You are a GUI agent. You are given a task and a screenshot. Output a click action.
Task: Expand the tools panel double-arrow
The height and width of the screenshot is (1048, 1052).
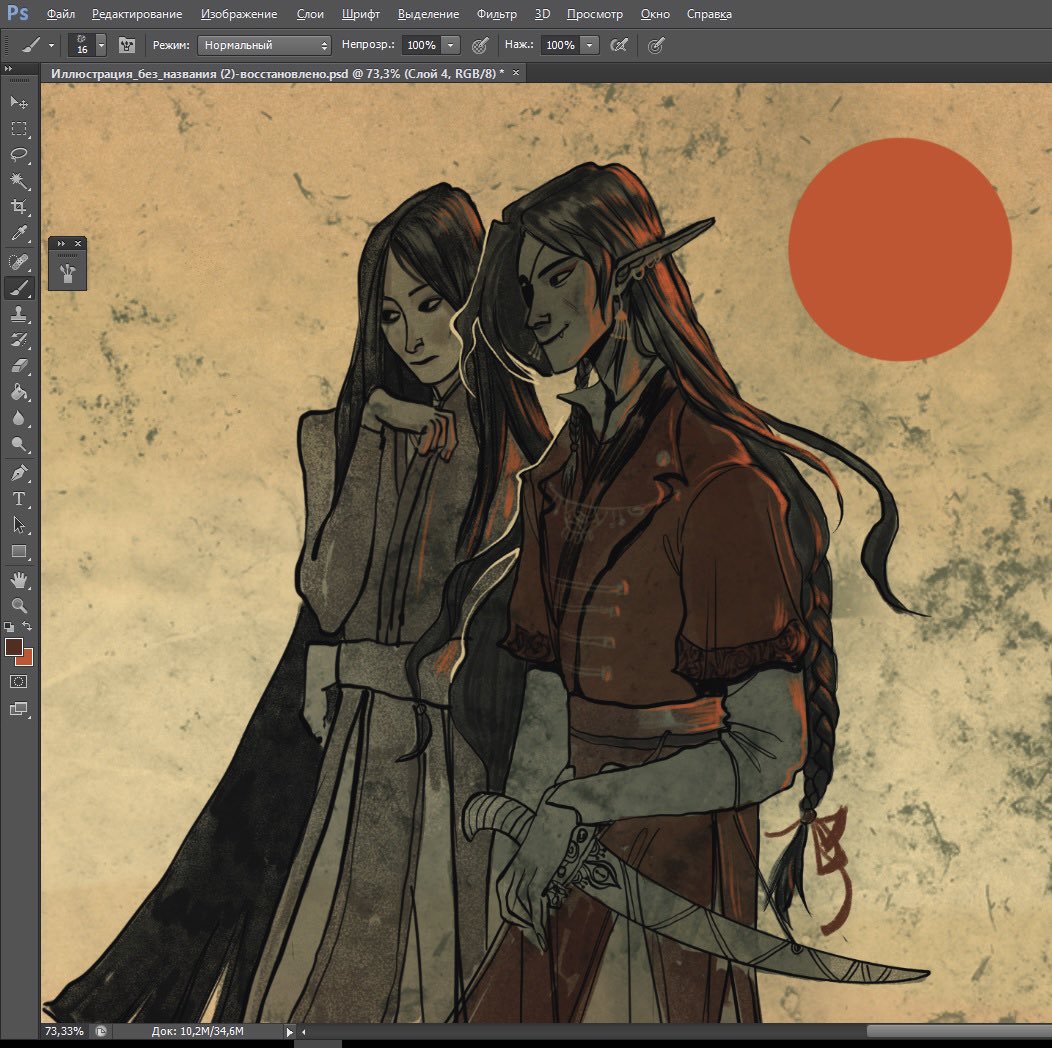coord(8,68)
